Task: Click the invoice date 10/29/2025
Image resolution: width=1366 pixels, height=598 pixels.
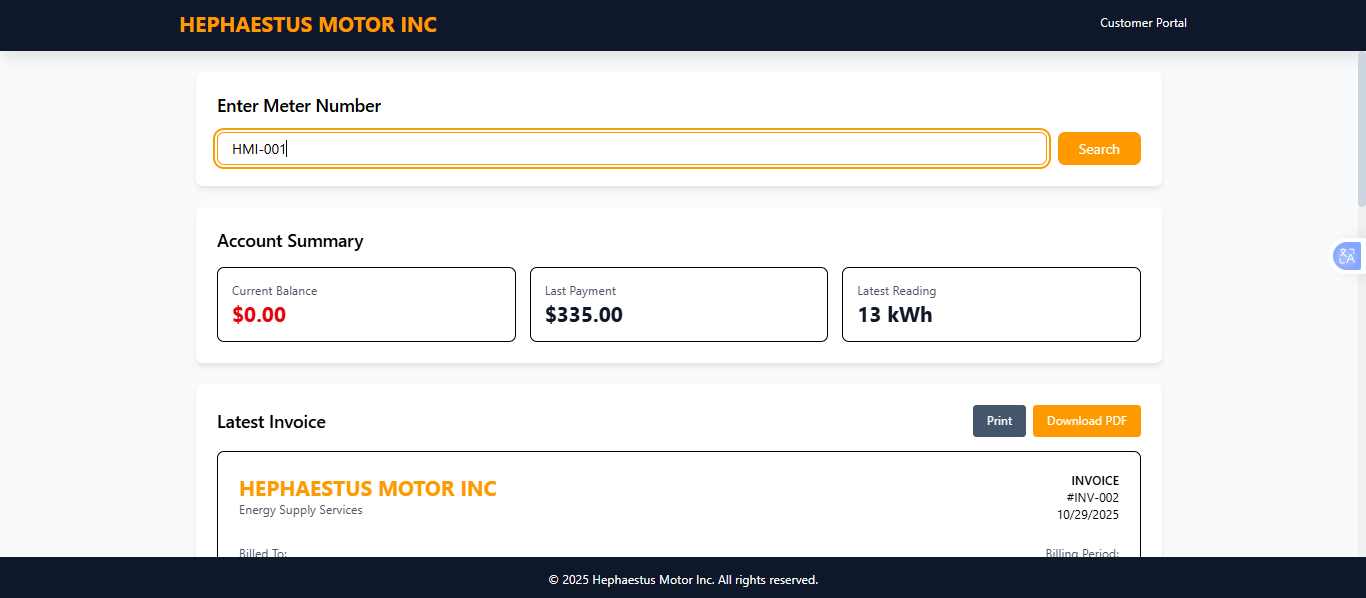Action: (x=1087, y=515)
